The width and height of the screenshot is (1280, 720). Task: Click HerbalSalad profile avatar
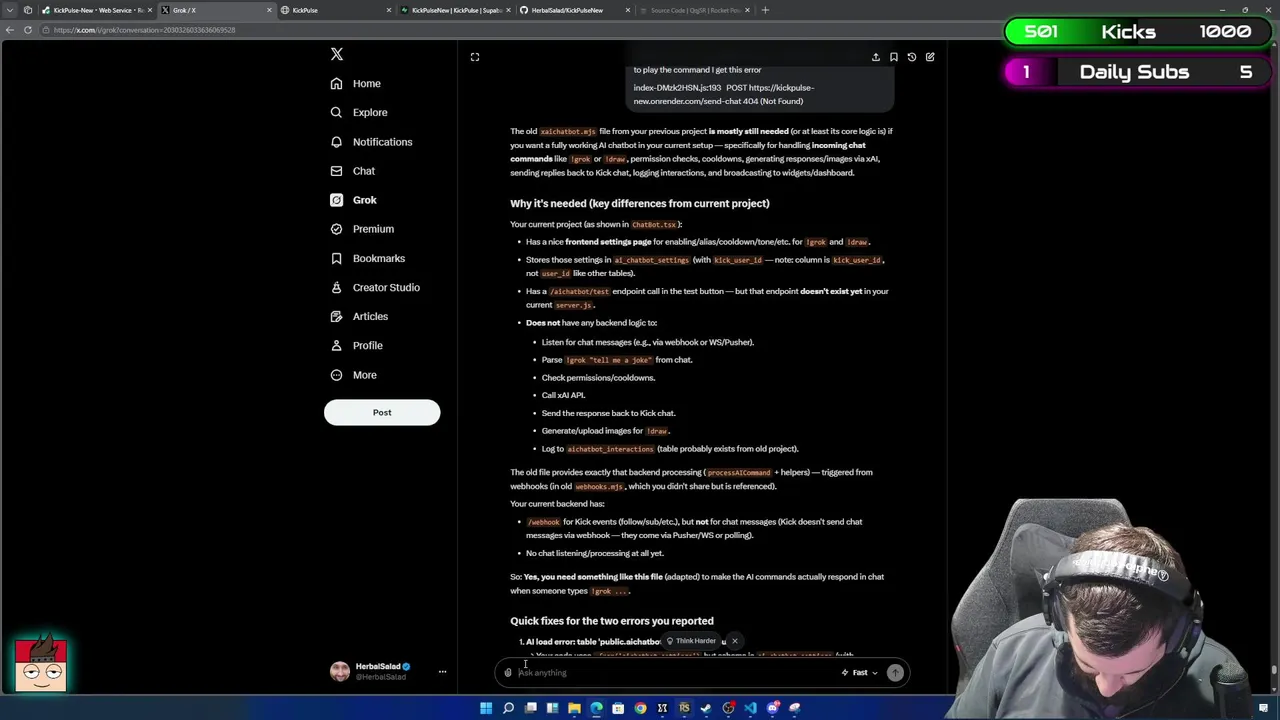(x=340, y=671)
